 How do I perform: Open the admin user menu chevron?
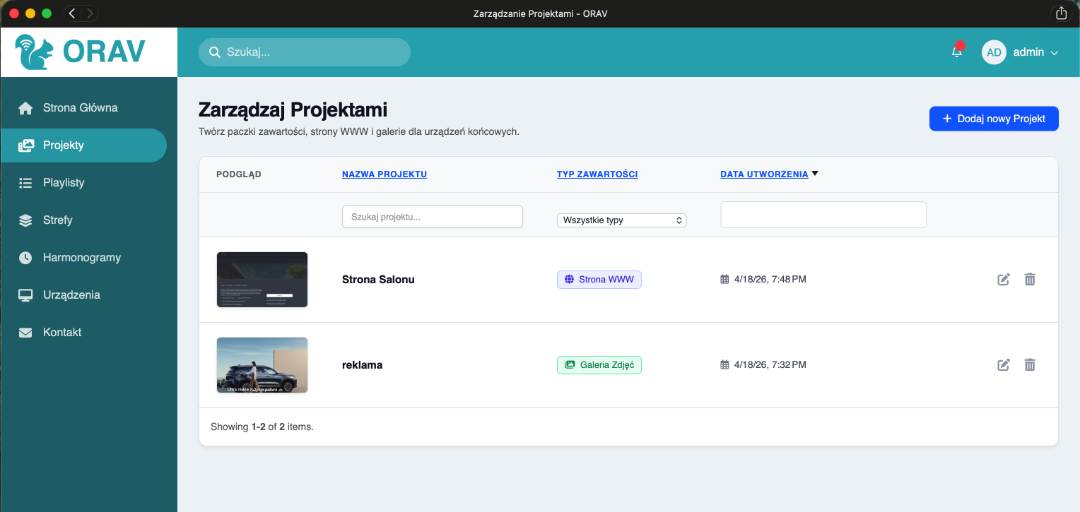[x=1054, y=53]
